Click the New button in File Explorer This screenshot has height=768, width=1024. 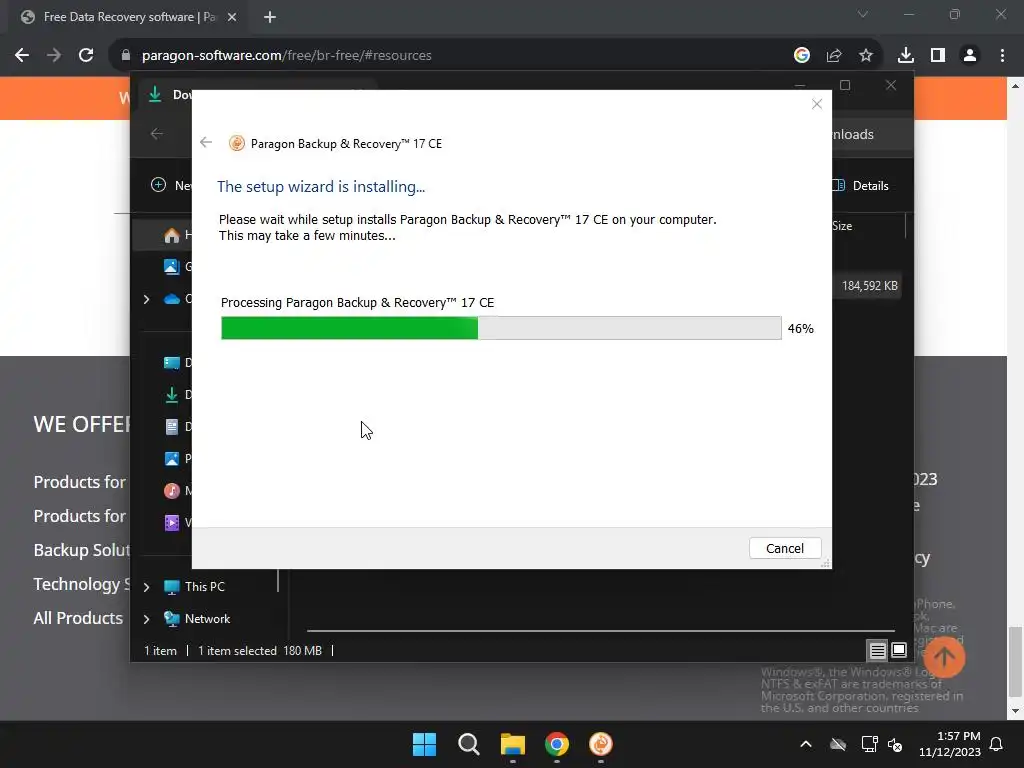point(172,185)
